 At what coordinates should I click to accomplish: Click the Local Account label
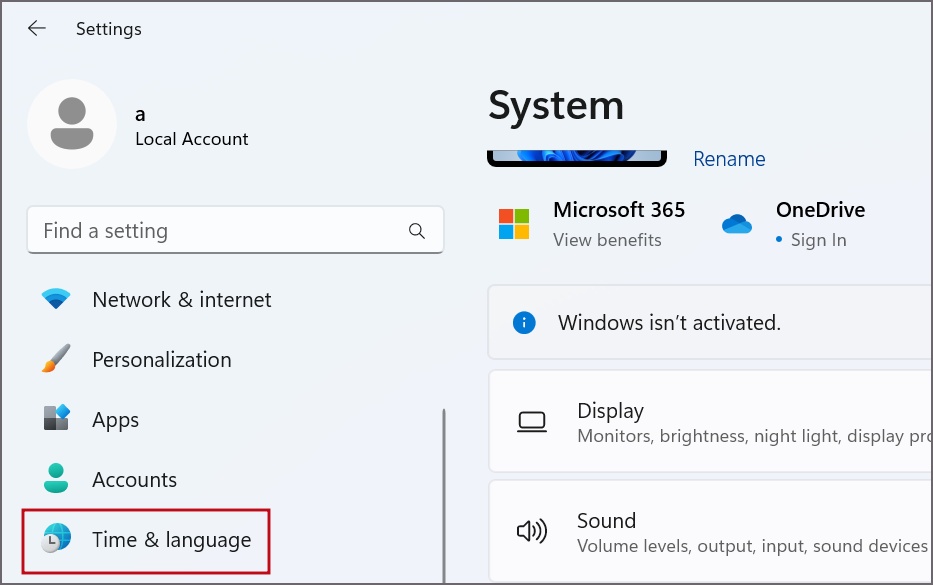pos(192,139)
